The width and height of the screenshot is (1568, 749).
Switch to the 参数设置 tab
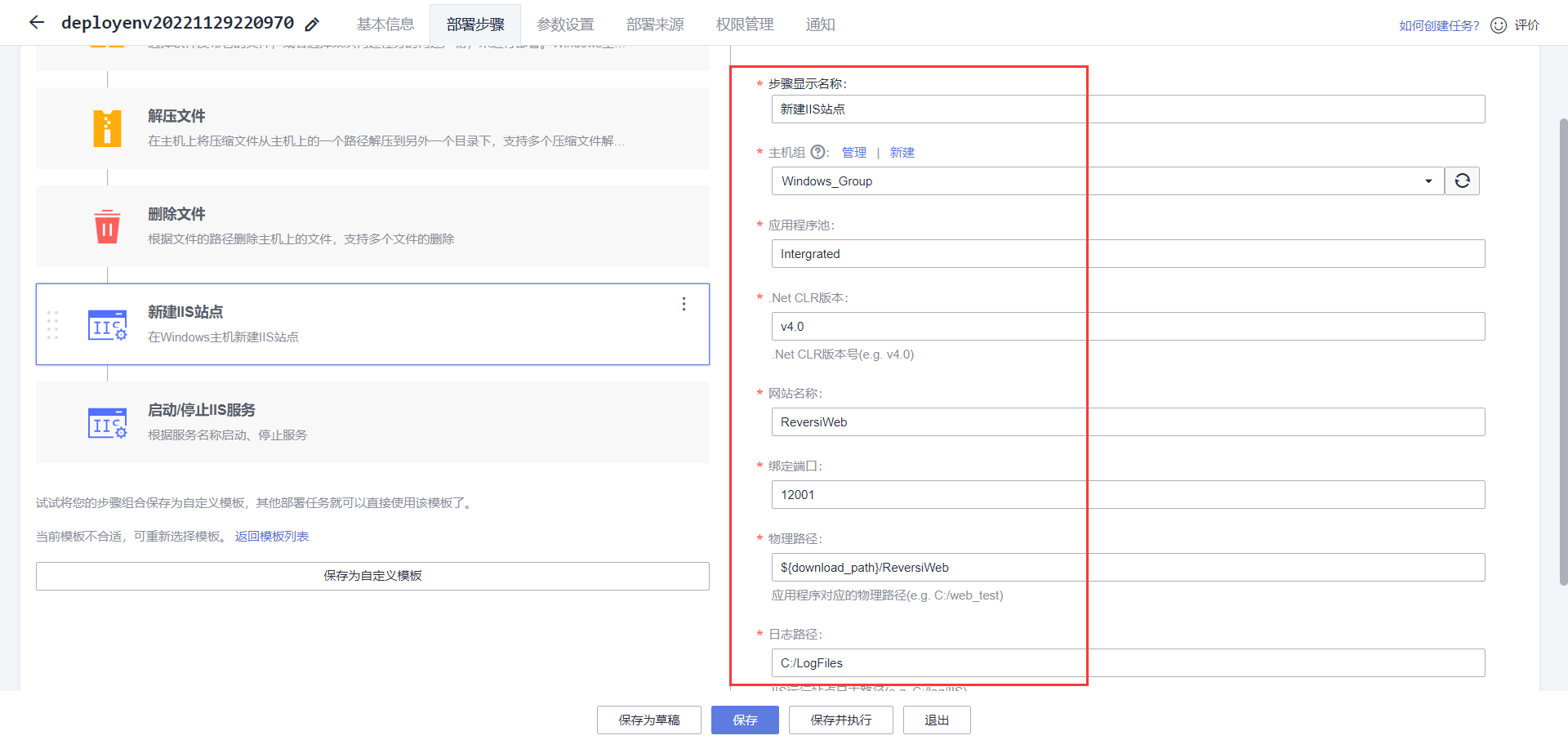tap(565, 25)
